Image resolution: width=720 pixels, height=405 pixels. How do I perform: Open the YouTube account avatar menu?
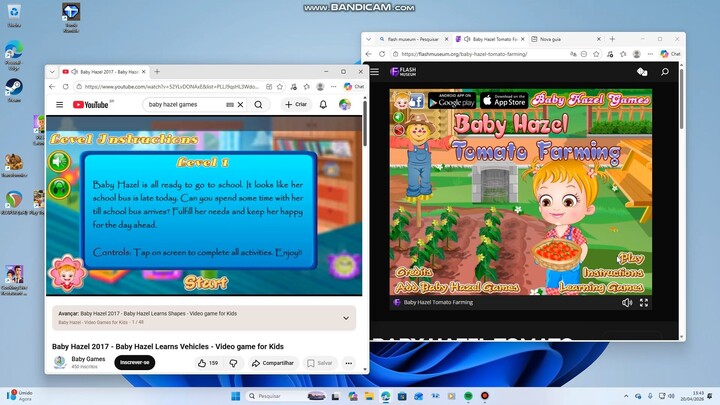[345, 105]
